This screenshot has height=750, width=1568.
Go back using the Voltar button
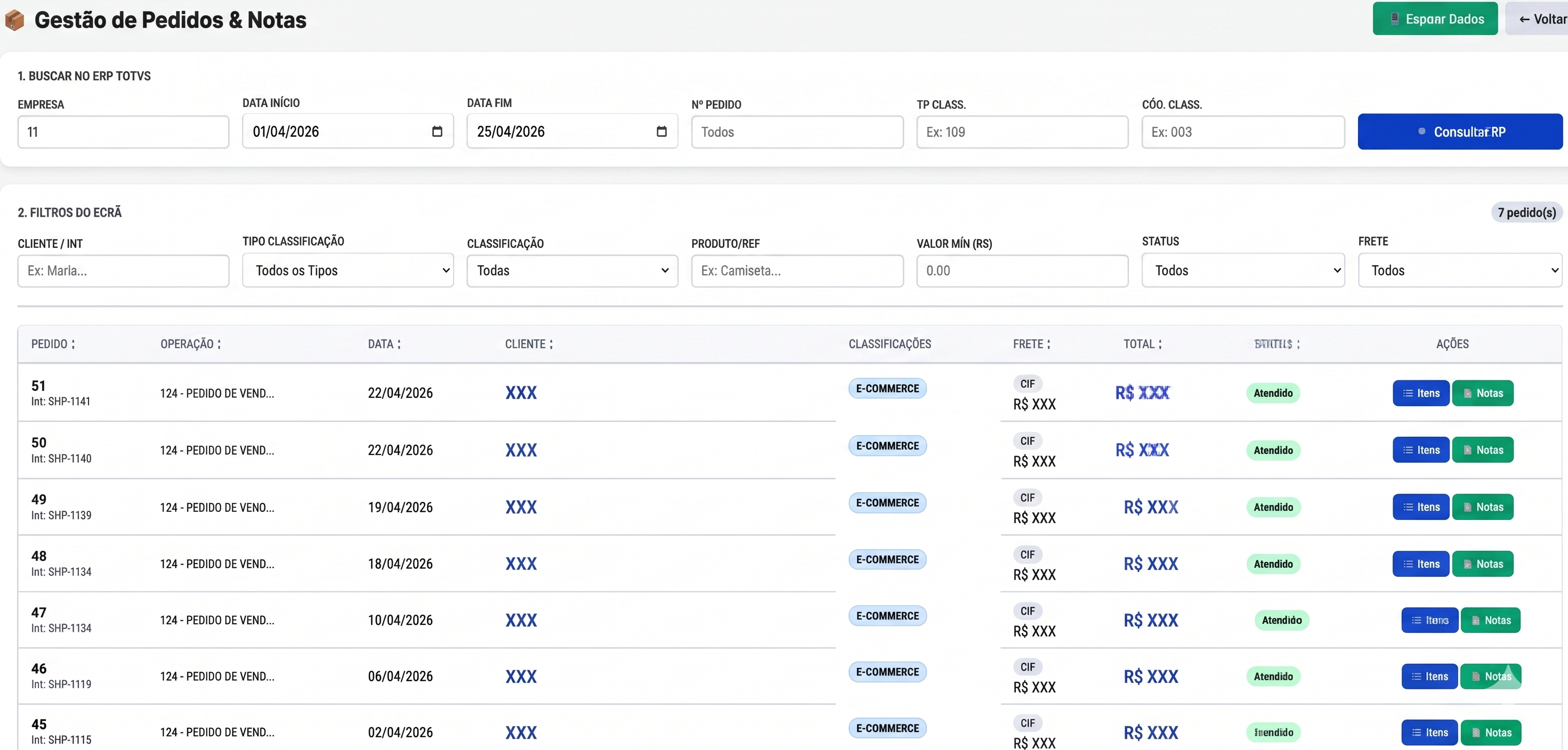(1539, 19)
